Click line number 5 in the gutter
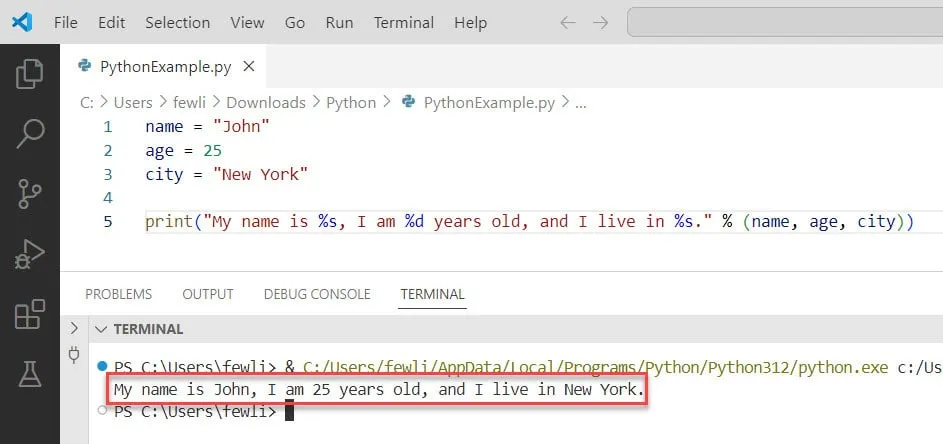The height and width of the screenshot is (444, 943). coord(108,221)
